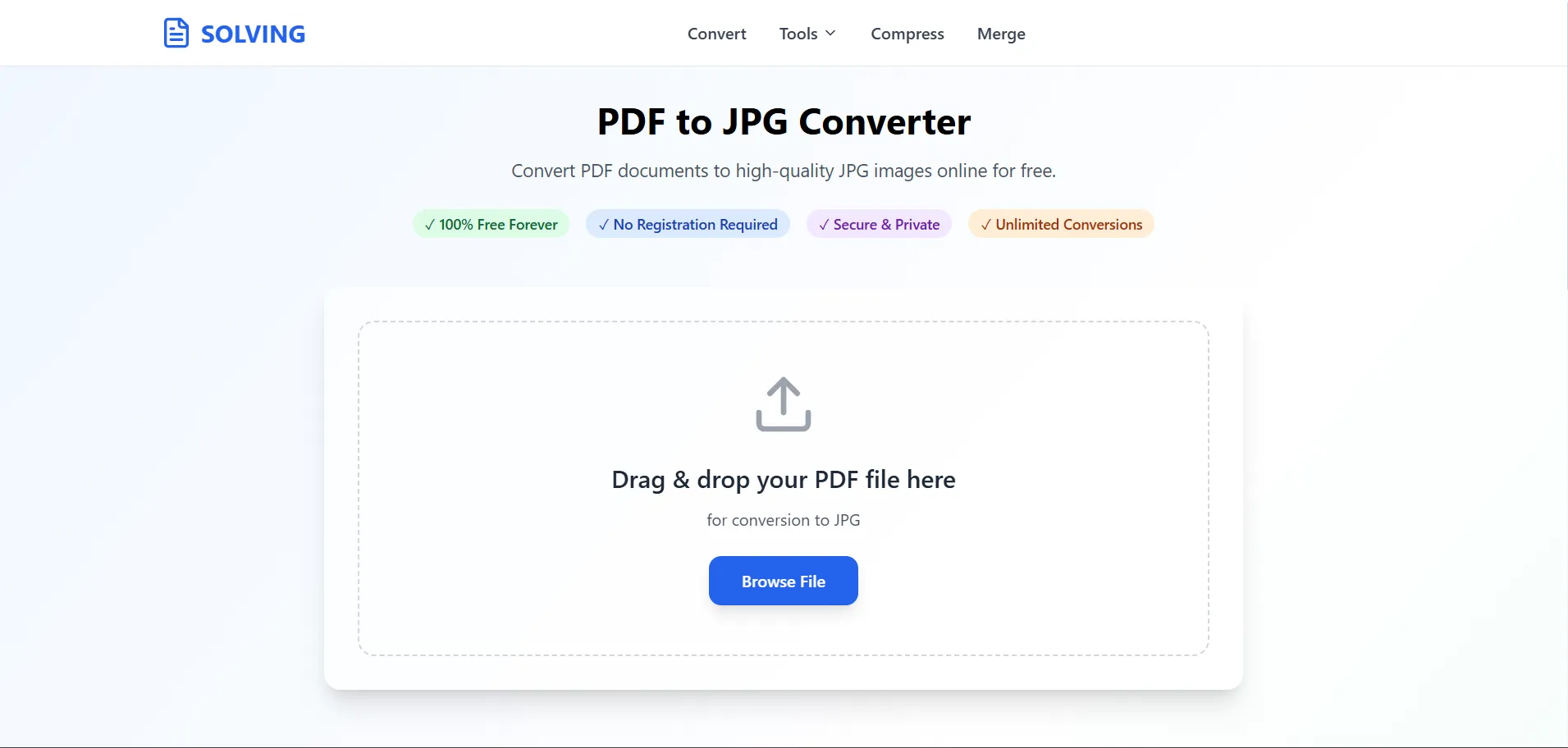
Task: Select the 100% Free Forever badge
Action: click(x=490, y=224)
